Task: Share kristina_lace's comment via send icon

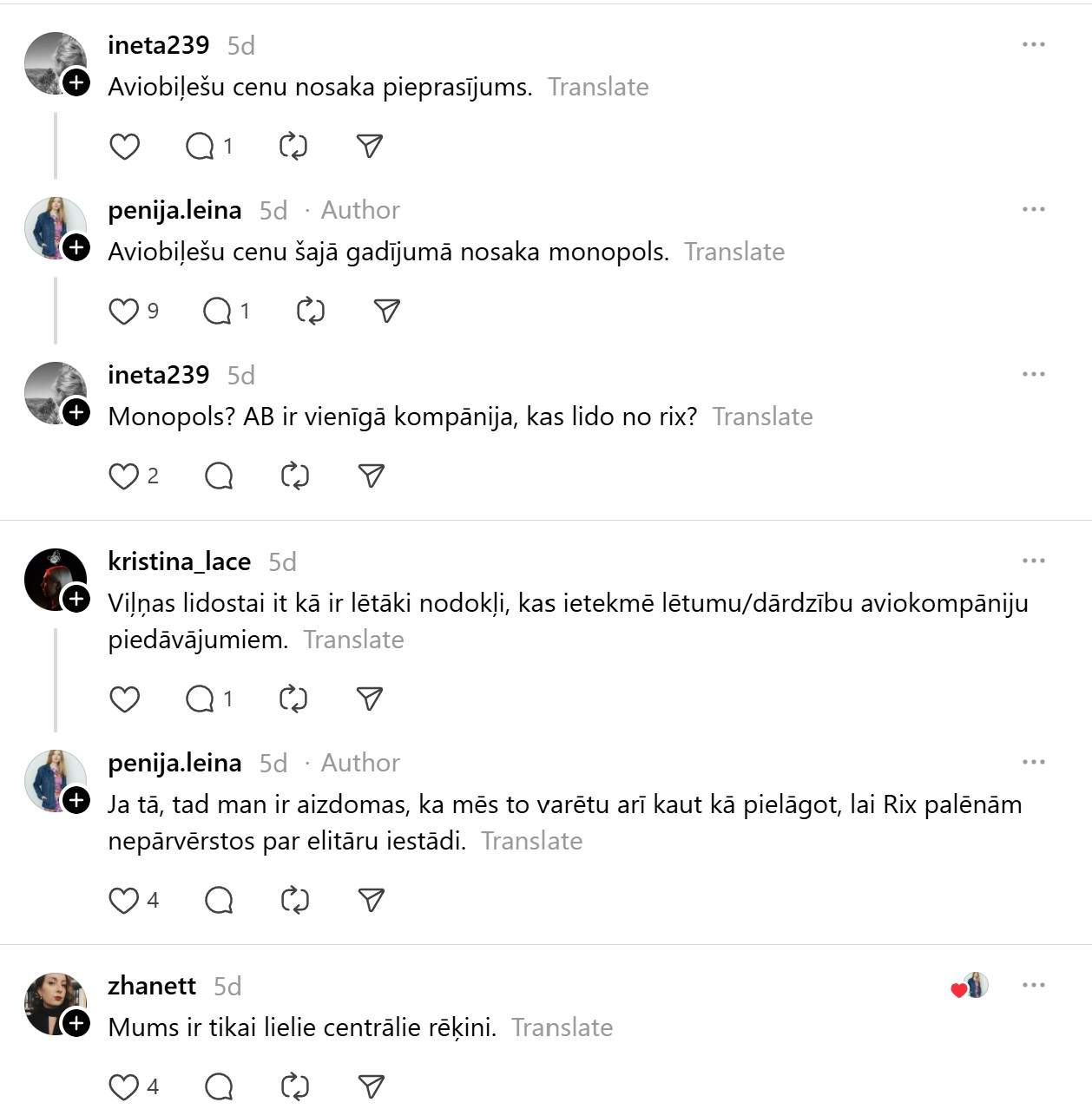Action: (370, 699)
